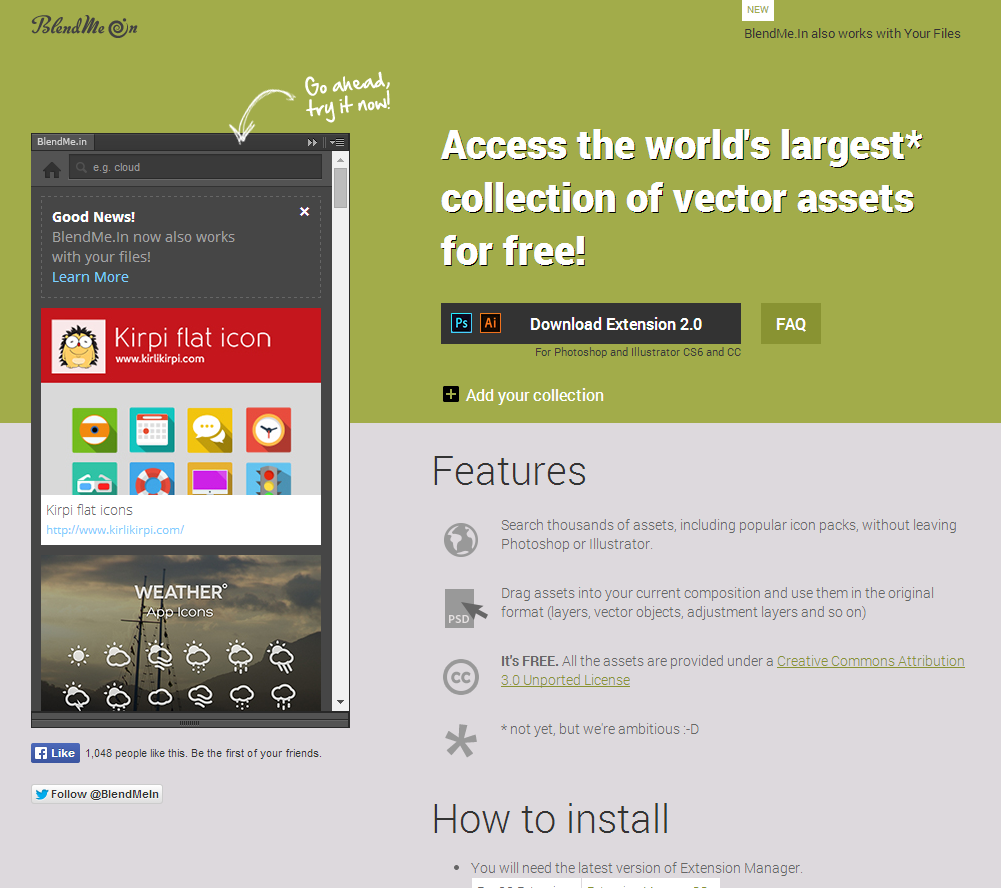1001x888 pixels.
Task: Click the Illustrator Ai icon
Action: click(490, 323)
